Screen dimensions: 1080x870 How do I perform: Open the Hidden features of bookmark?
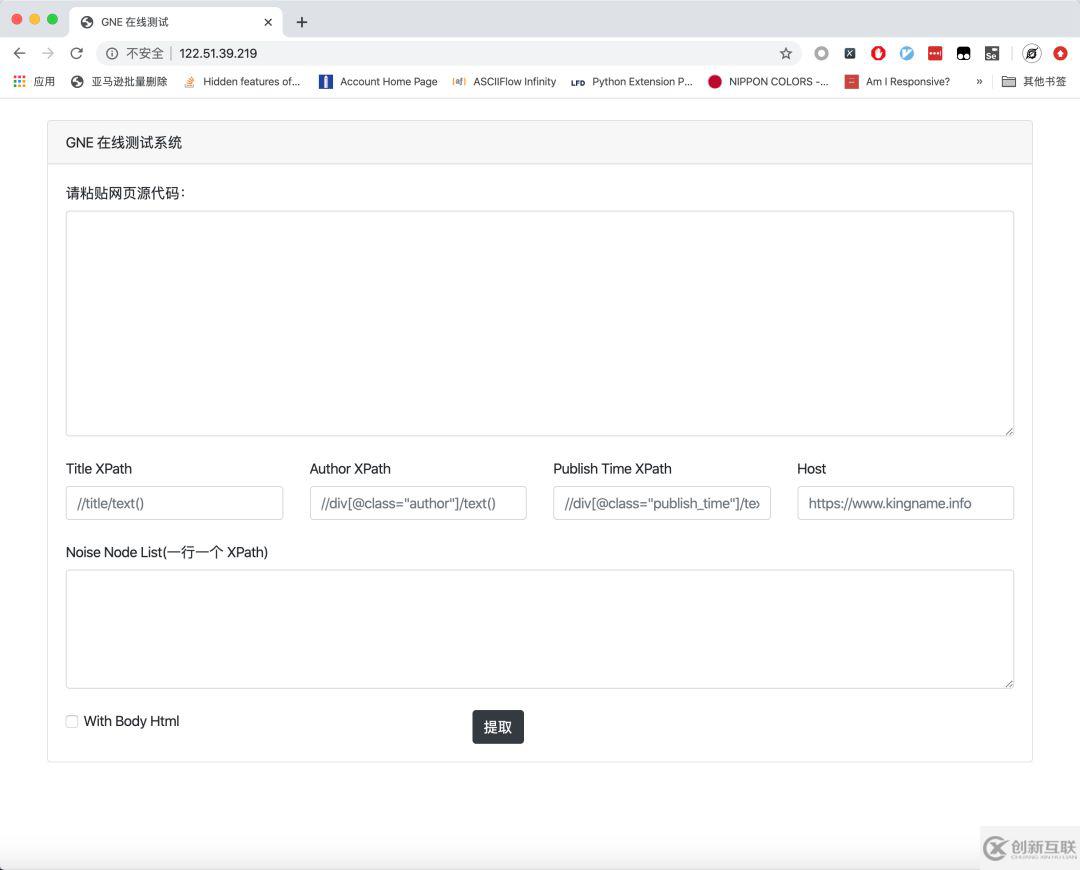(x=242, y=81)
